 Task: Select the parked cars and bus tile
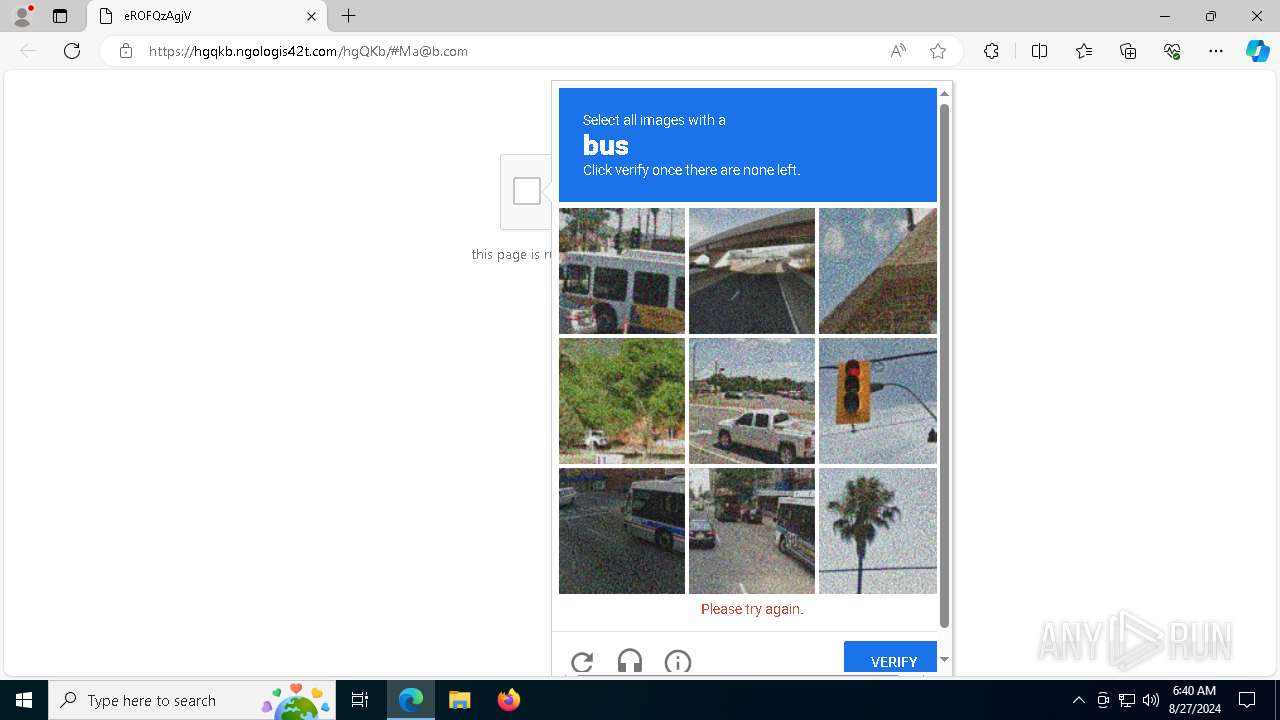pyautogui.click(x=752, y=531)
